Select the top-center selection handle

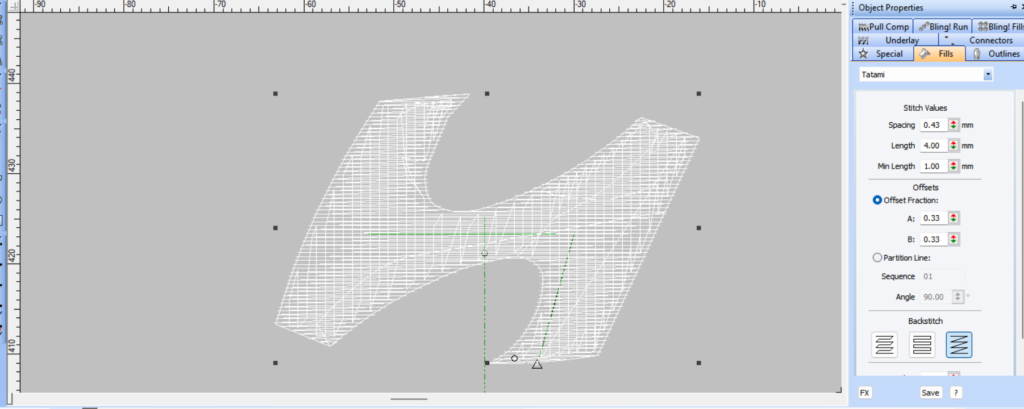[x=487, y=94]
